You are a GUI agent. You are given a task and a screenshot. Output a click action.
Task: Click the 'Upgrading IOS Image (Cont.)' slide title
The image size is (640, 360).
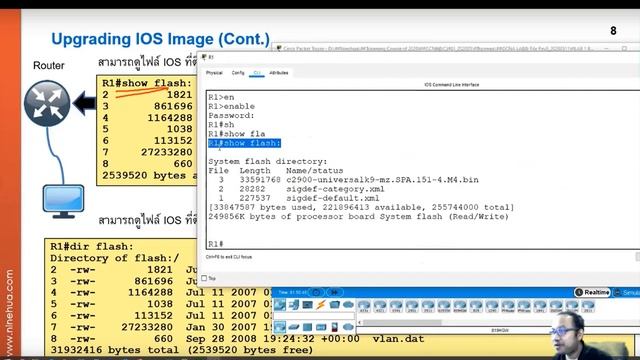click(x=160, y=39)
